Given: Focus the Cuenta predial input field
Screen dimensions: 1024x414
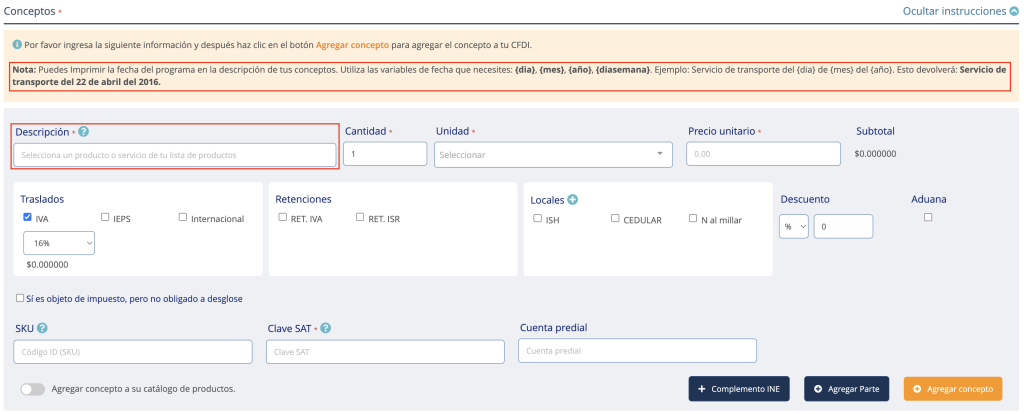Looking at the screenshot, I should click(637, 351).
